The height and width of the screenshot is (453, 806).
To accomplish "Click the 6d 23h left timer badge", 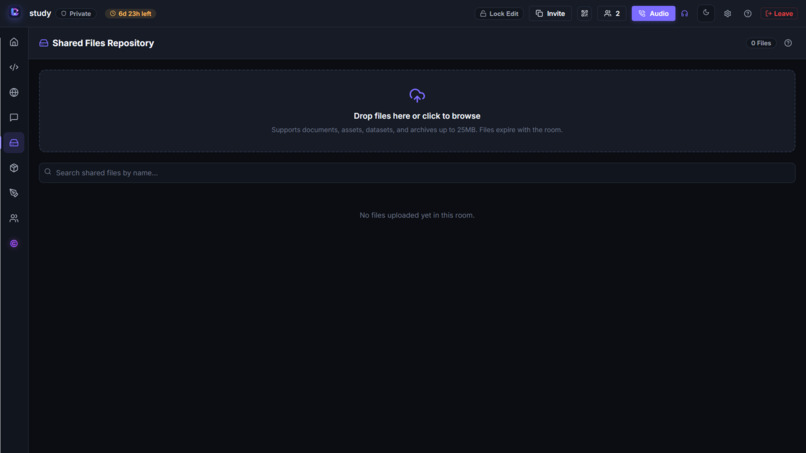I will (x=131, y=13).
